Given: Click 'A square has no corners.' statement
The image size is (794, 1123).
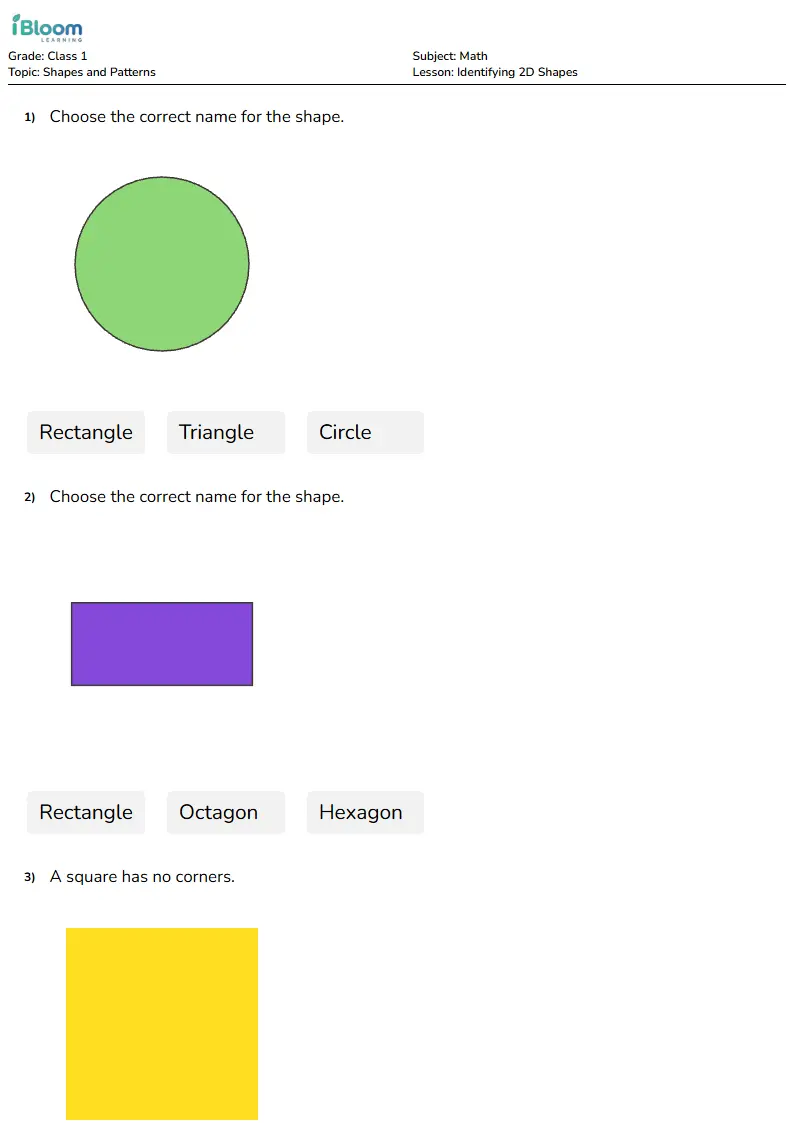Looking at the screenshot, I should coord(142,877).
